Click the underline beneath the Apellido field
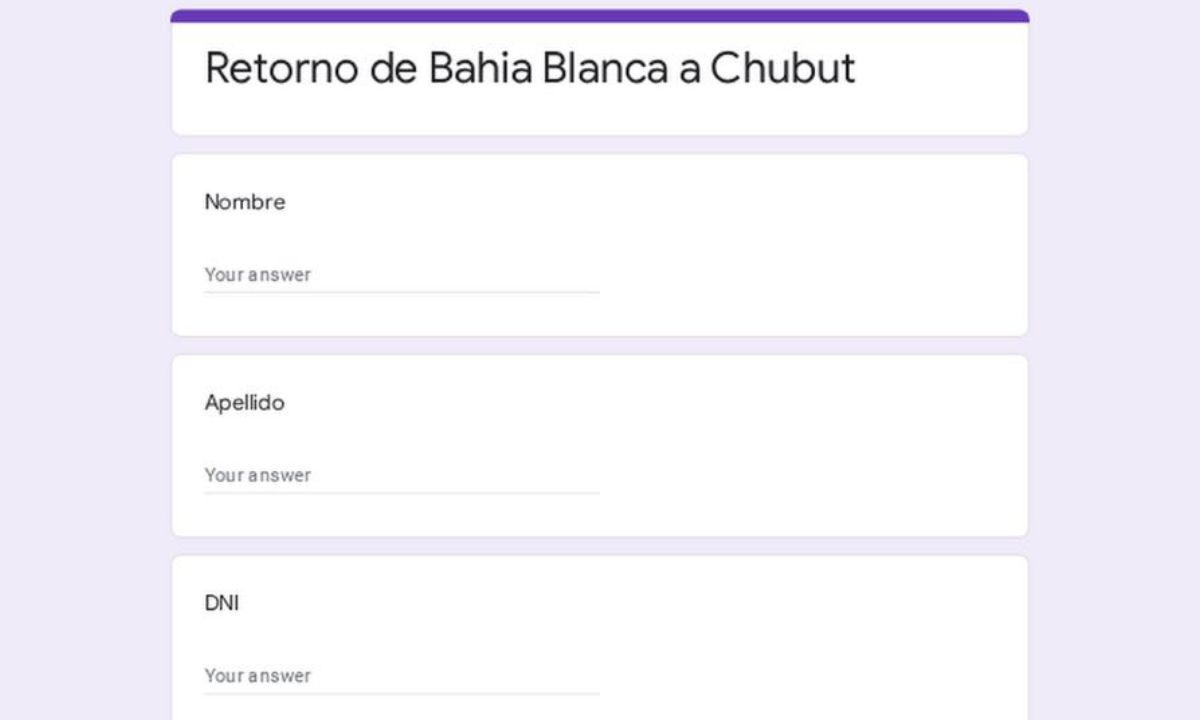1200x720 pixels. [x=401, y=493]
